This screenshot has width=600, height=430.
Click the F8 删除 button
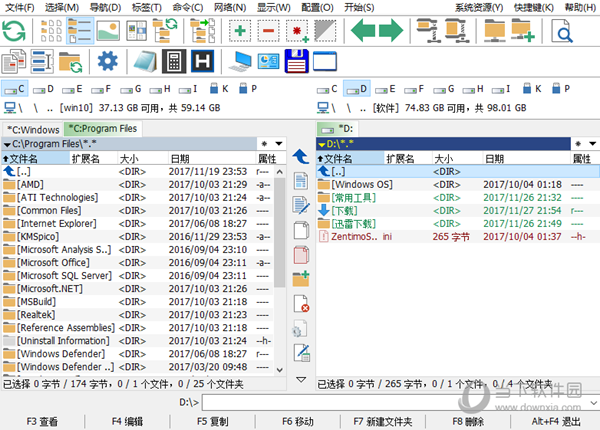(468, 422)
